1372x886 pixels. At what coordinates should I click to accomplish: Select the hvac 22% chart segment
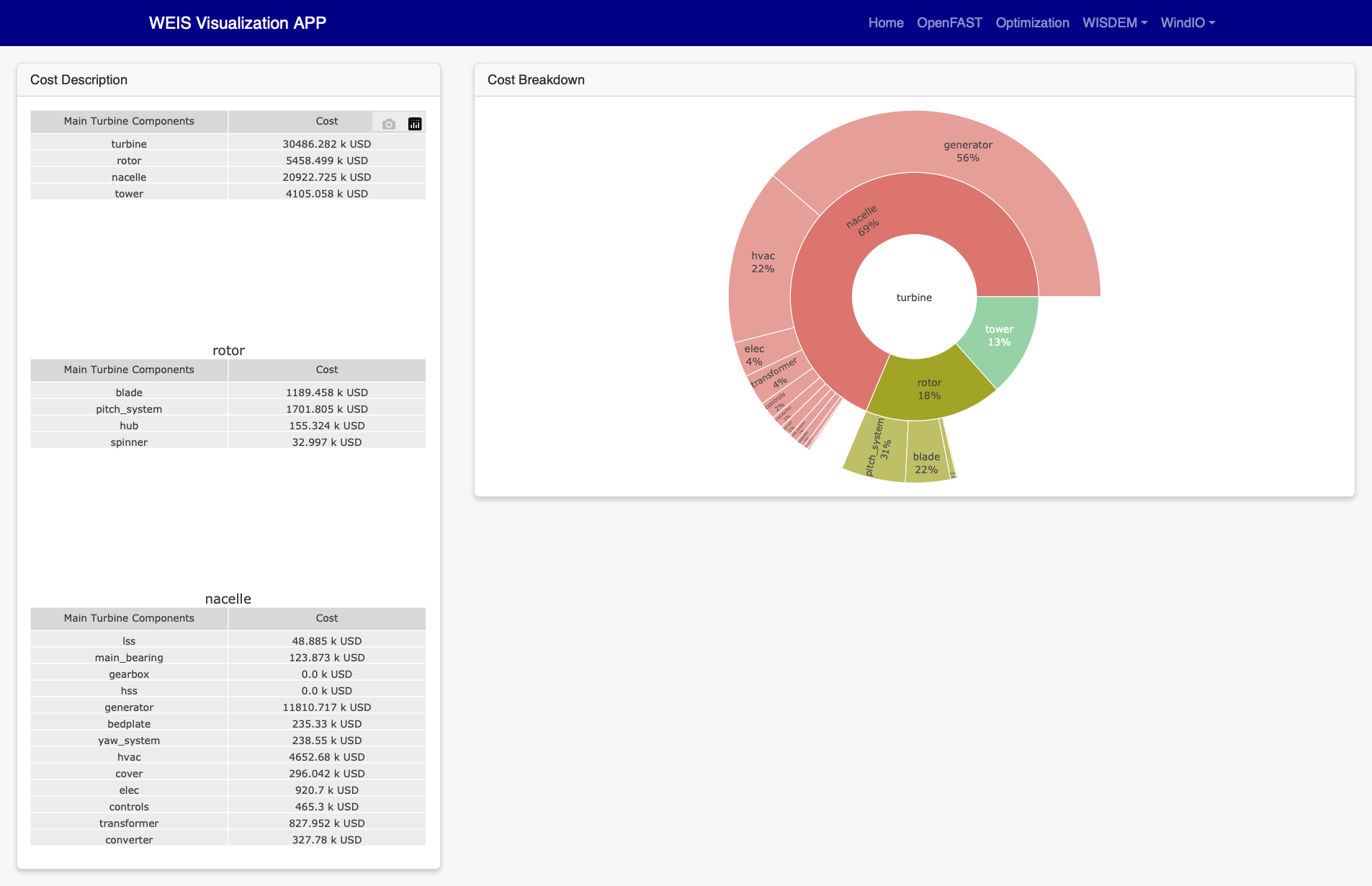coord(763,262)
